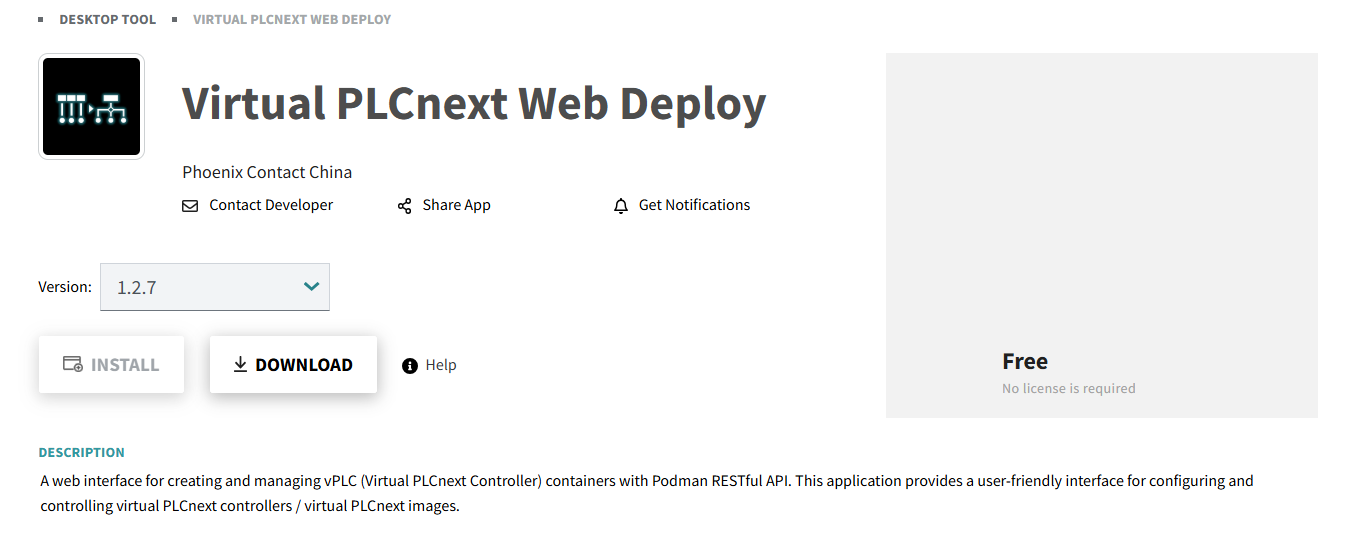Open the Version 1.2.7 dropdown

click(215, 287)
